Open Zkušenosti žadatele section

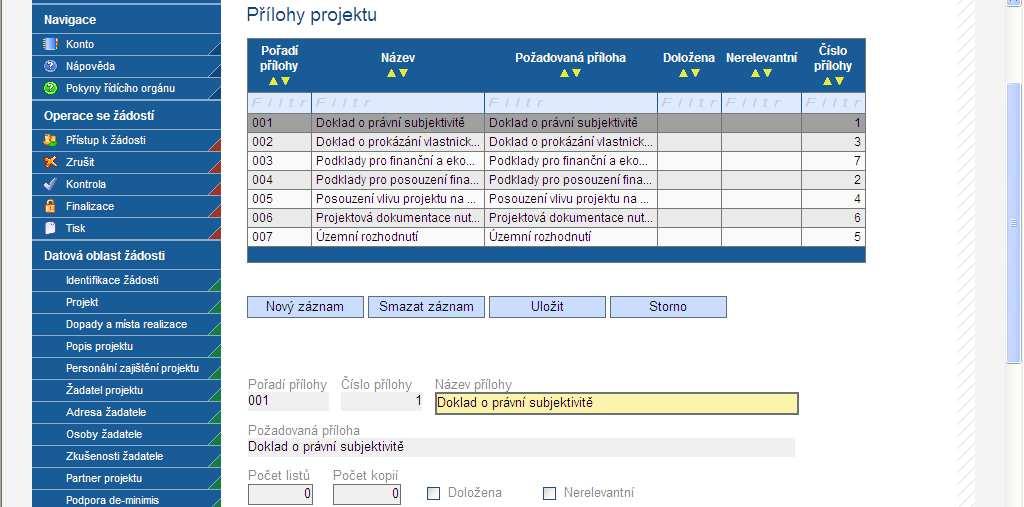[126, 456]
